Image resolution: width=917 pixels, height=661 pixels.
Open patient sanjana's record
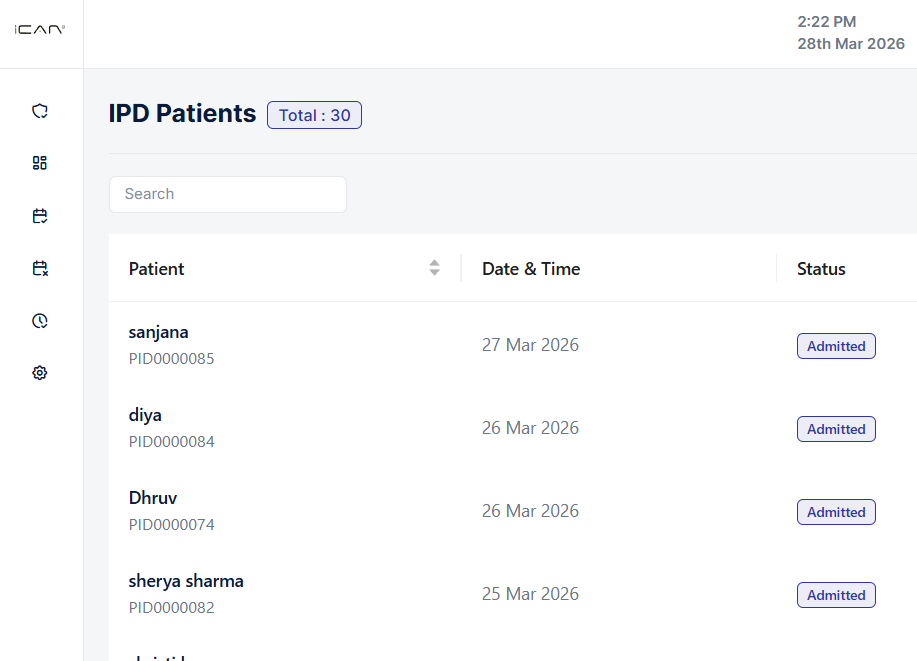click(159, 332)
